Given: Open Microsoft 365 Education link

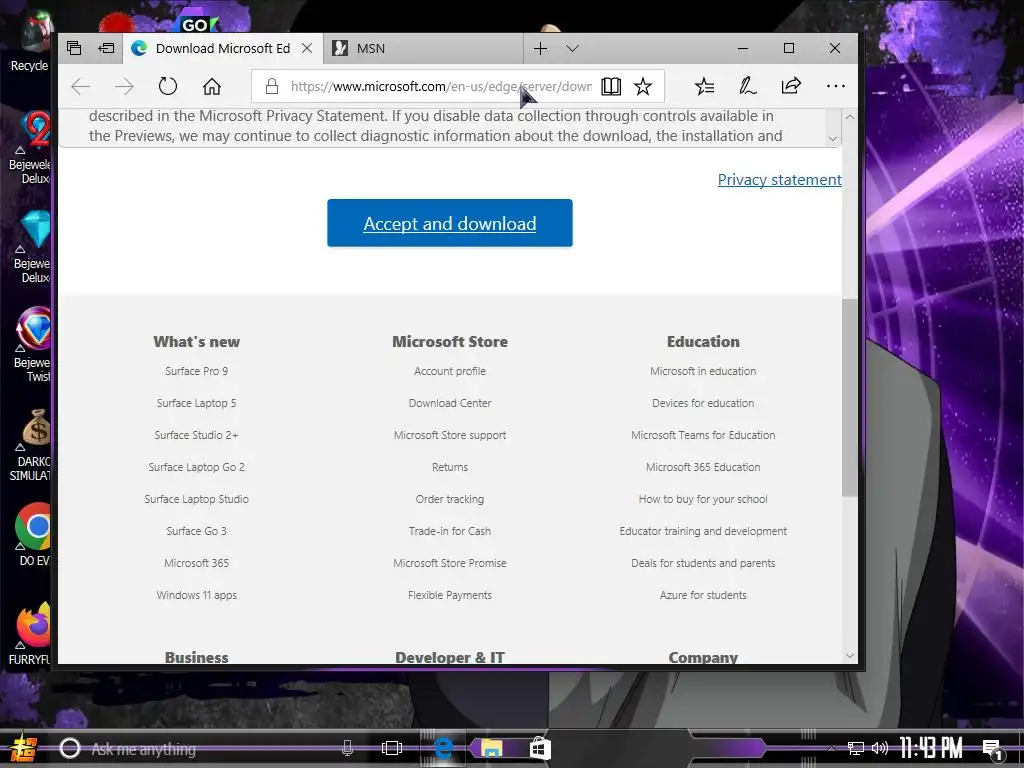Looking at the screenshot, I should click(703, 467).
